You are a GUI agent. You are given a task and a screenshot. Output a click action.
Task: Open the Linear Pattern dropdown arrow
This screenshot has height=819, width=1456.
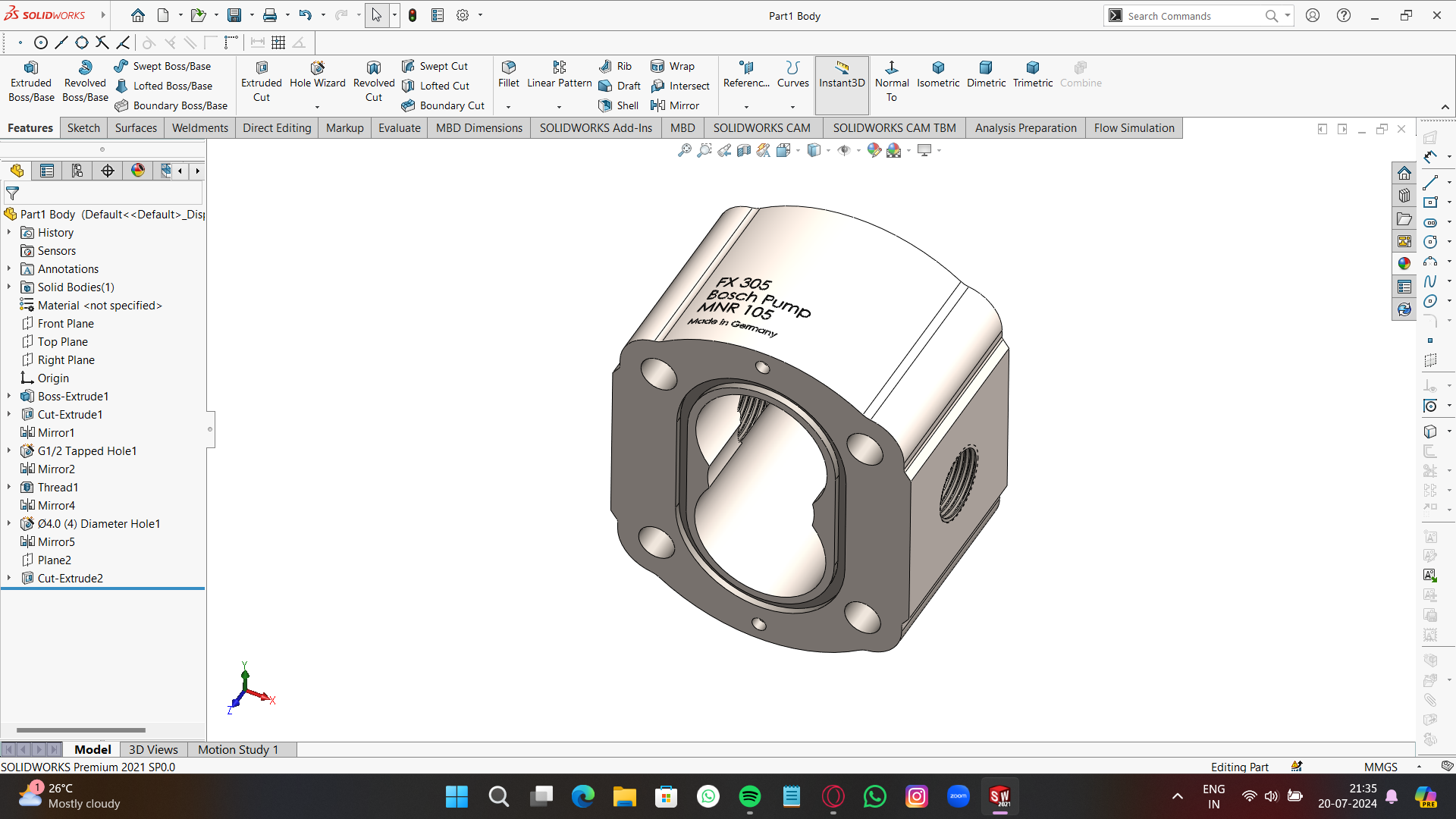tap(560, 107)
